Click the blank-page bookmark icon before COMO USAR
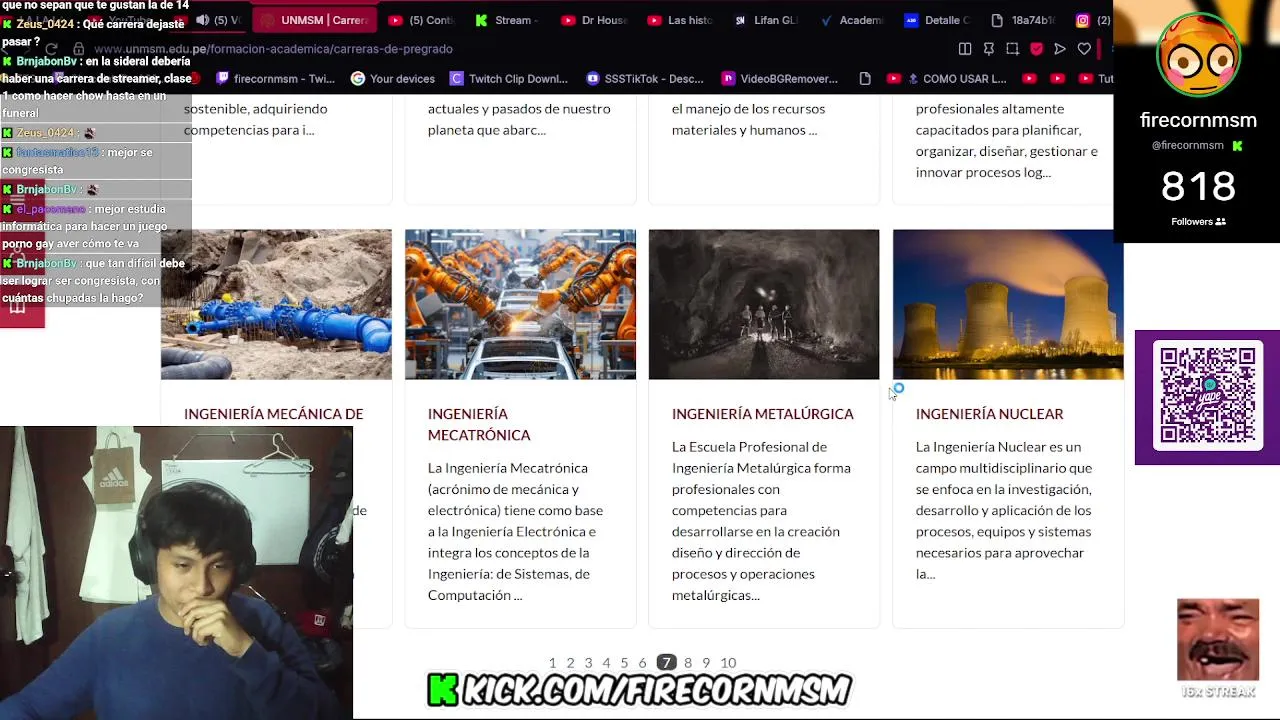1280x720 pixels. [865, 78]
